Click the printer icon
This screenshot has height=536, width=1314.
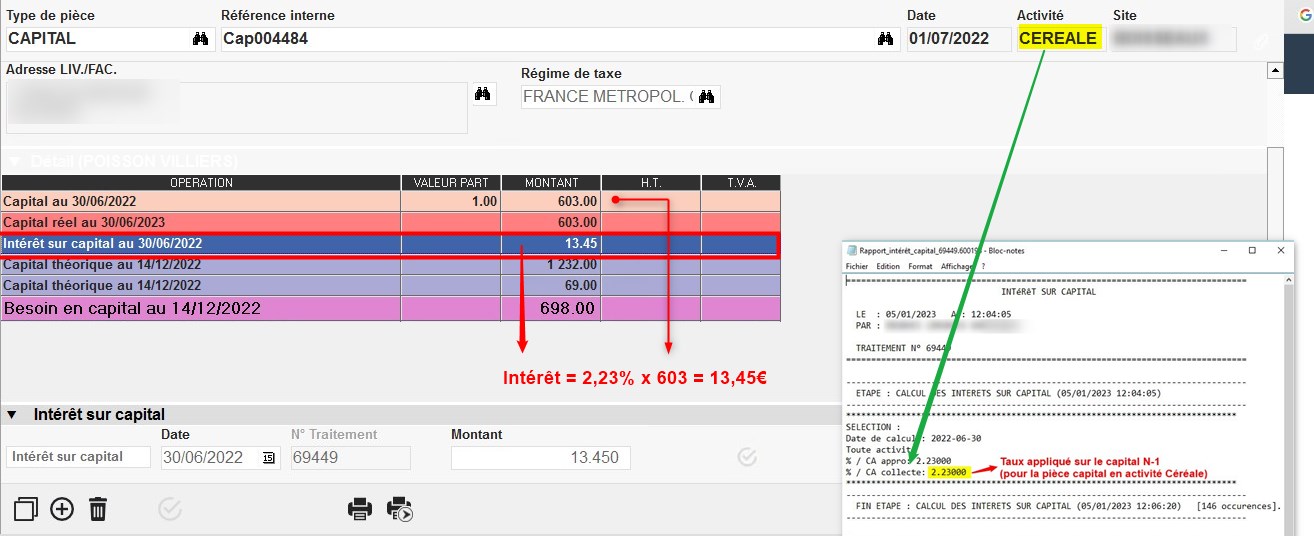pyautogui.click(x=360, y=509)
